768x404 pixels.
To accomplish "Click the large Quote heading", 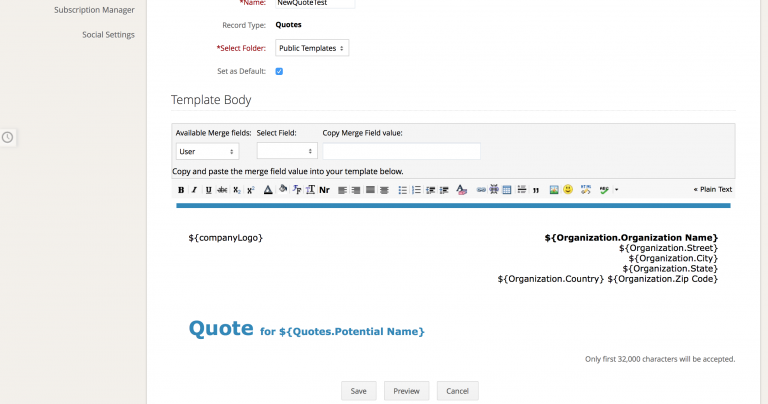I will (x=221, y=328).
